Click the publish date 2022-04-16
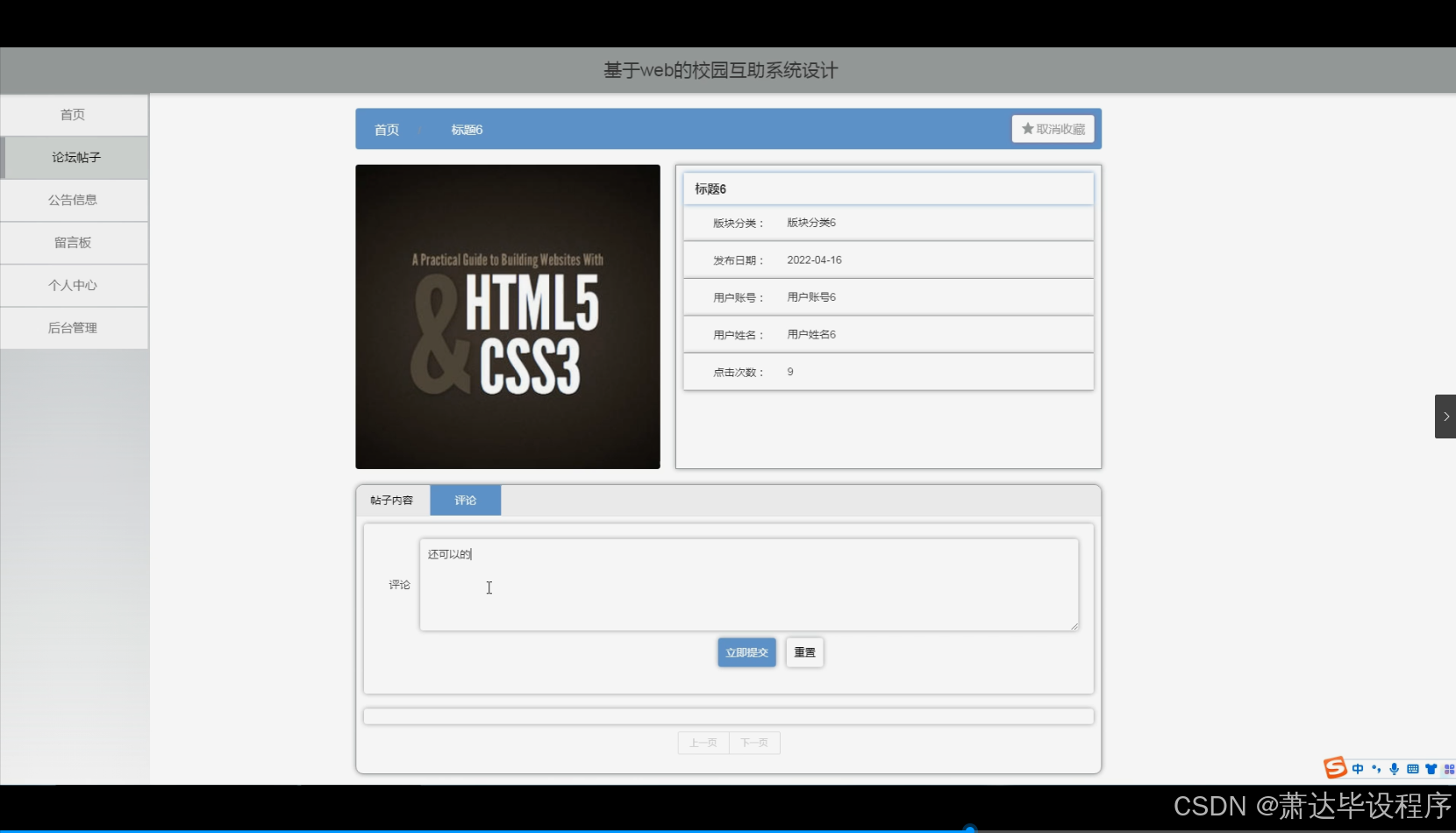Viewport: 1456px width, 833px height. tap(814, 260)
